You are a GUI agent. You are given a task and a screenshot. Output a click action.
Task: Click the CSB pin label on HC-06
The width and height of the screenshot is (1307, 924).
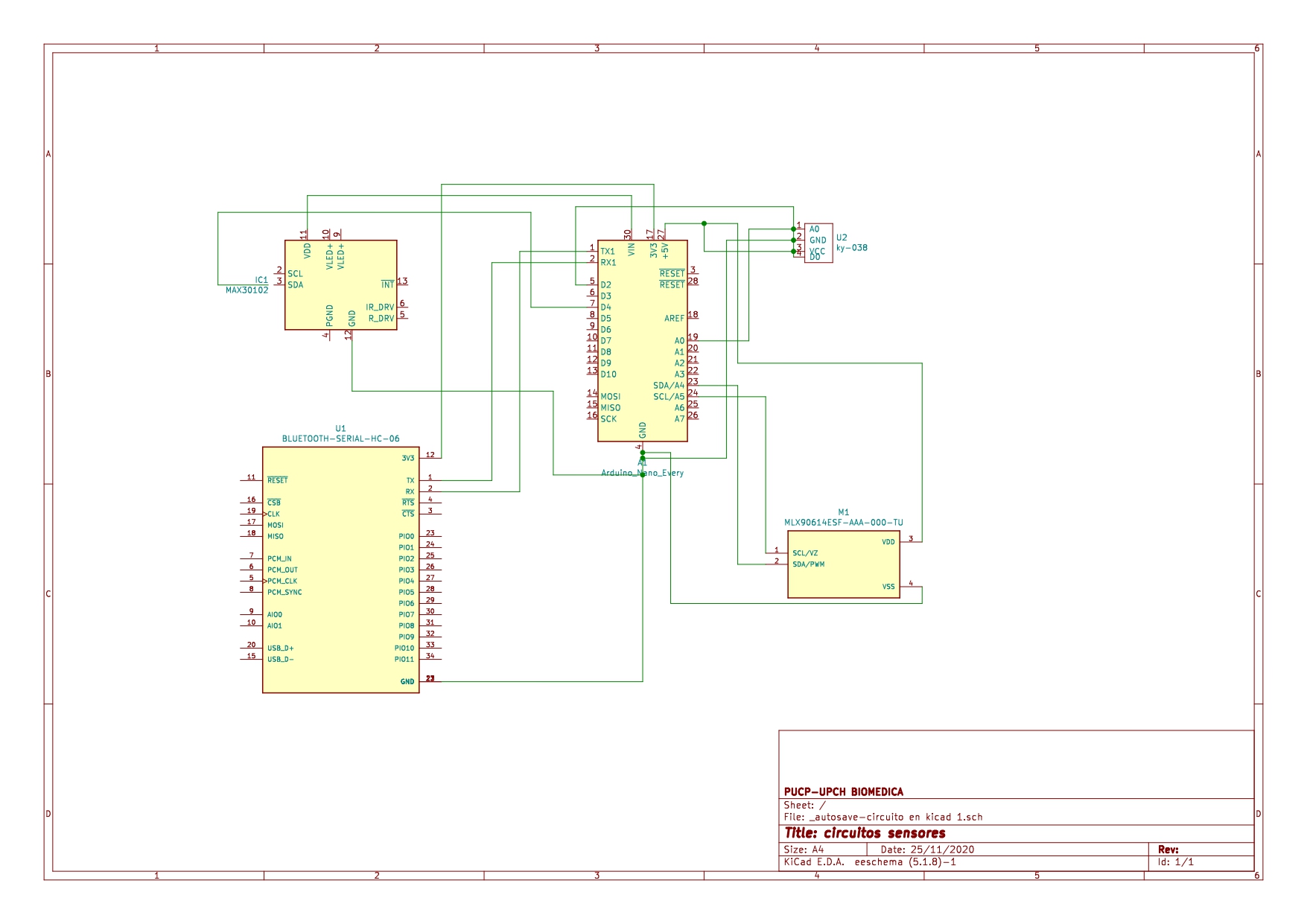[x=274, y=503]
